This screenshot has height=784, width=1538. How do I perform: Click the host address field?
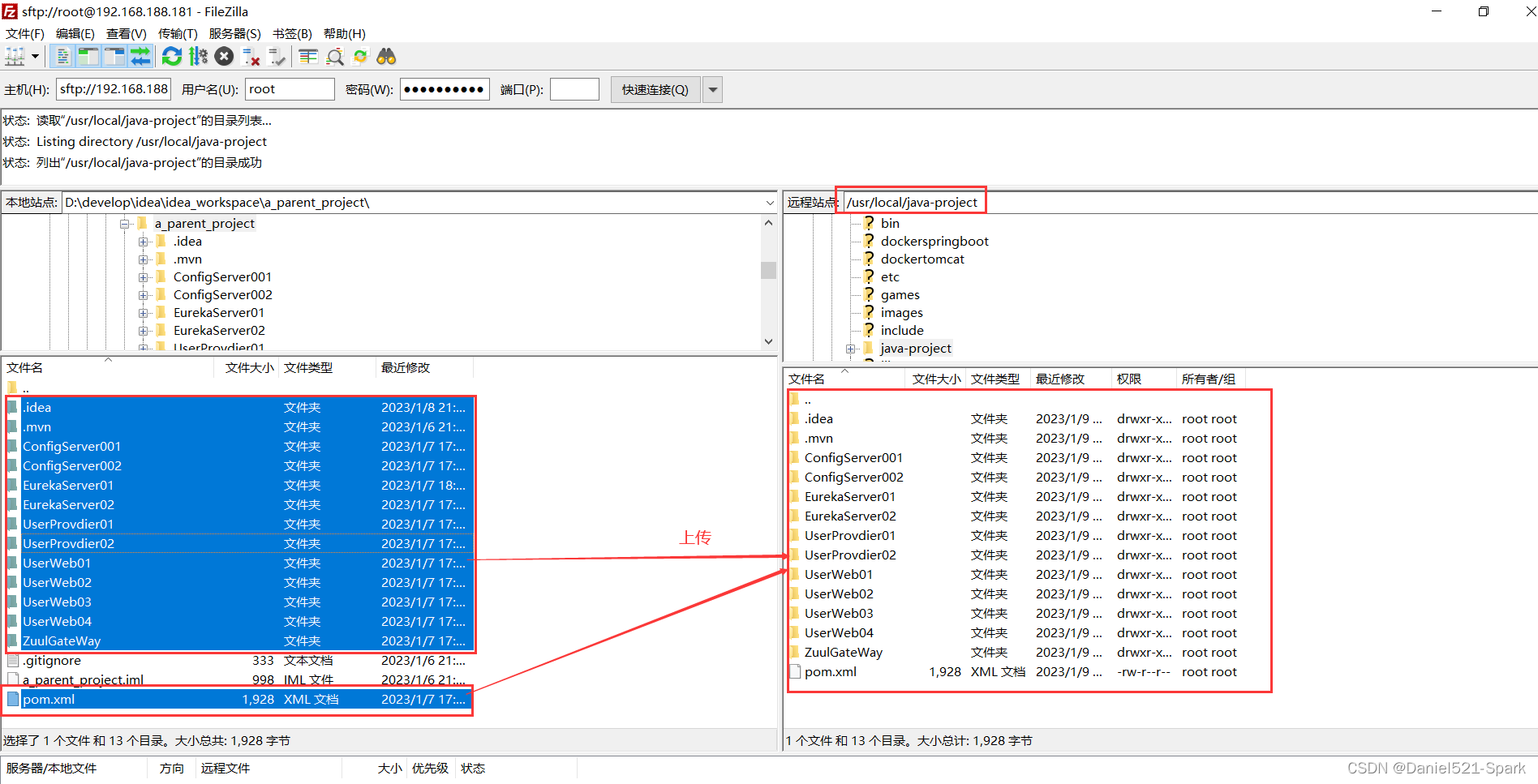[114, 89]
